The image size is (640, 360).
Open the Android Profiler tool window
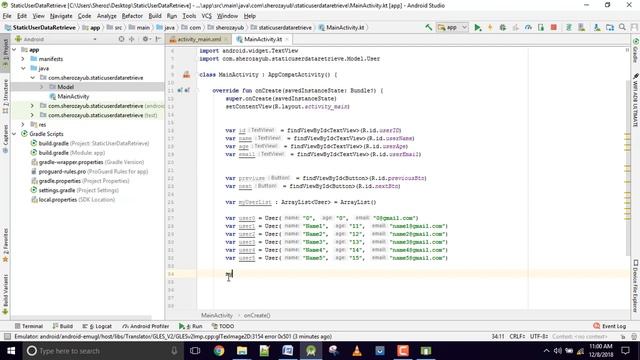[146, 326]
